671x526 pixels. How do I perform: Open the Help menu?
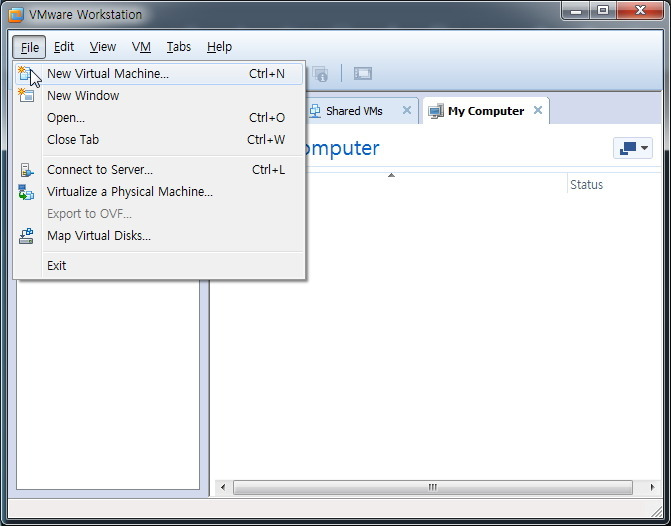pos(219,47)
